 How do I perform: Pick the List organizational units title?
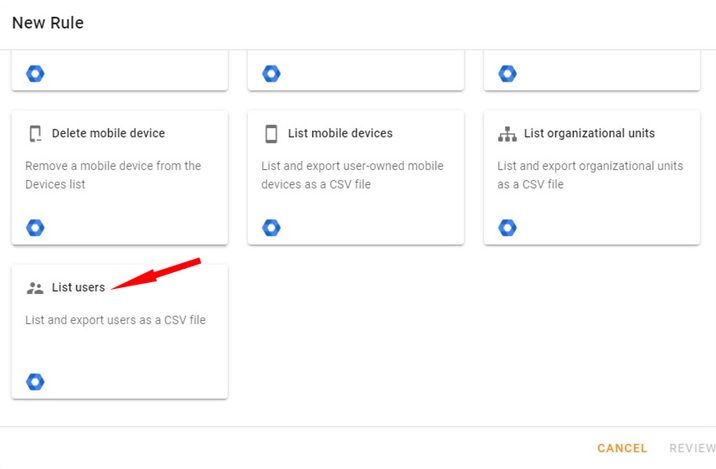tap(589, 133)
